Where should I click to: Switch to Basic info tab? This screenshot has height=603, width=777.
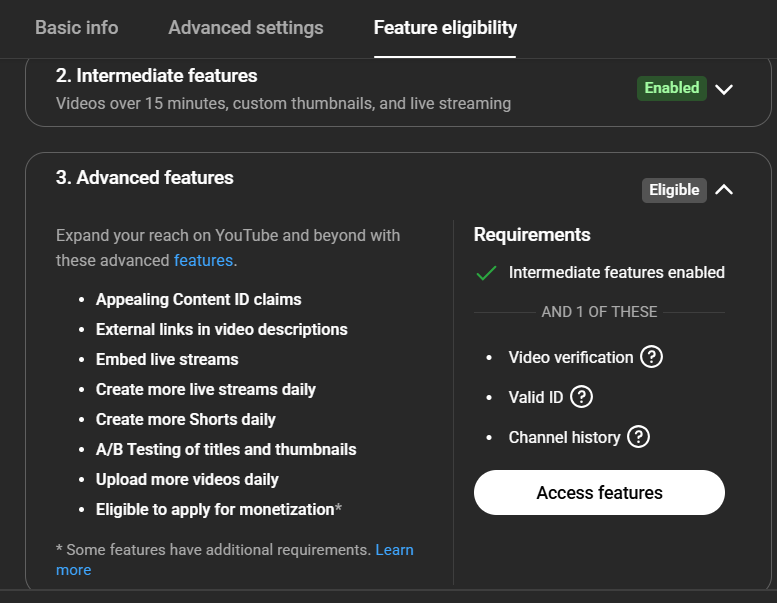77,28
